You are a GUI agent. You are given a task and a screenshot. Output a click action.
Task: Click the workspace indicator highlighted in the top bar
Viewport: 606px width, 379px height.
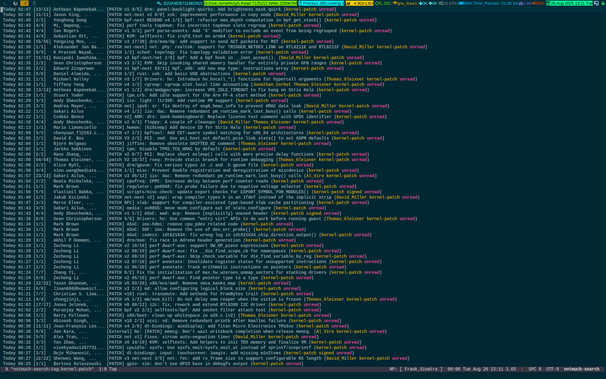(24, 3)
